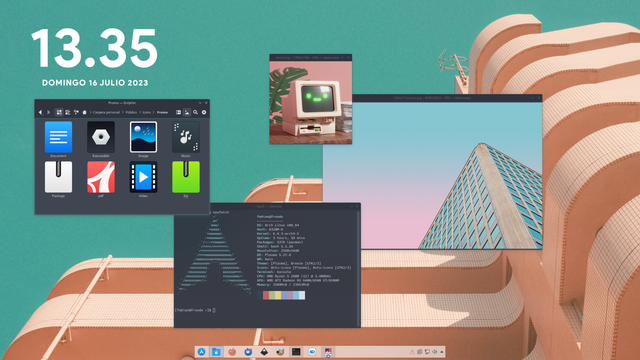Click white color block in neofetch output
Viewport: 640px width, 360px height.
[302, 295]
